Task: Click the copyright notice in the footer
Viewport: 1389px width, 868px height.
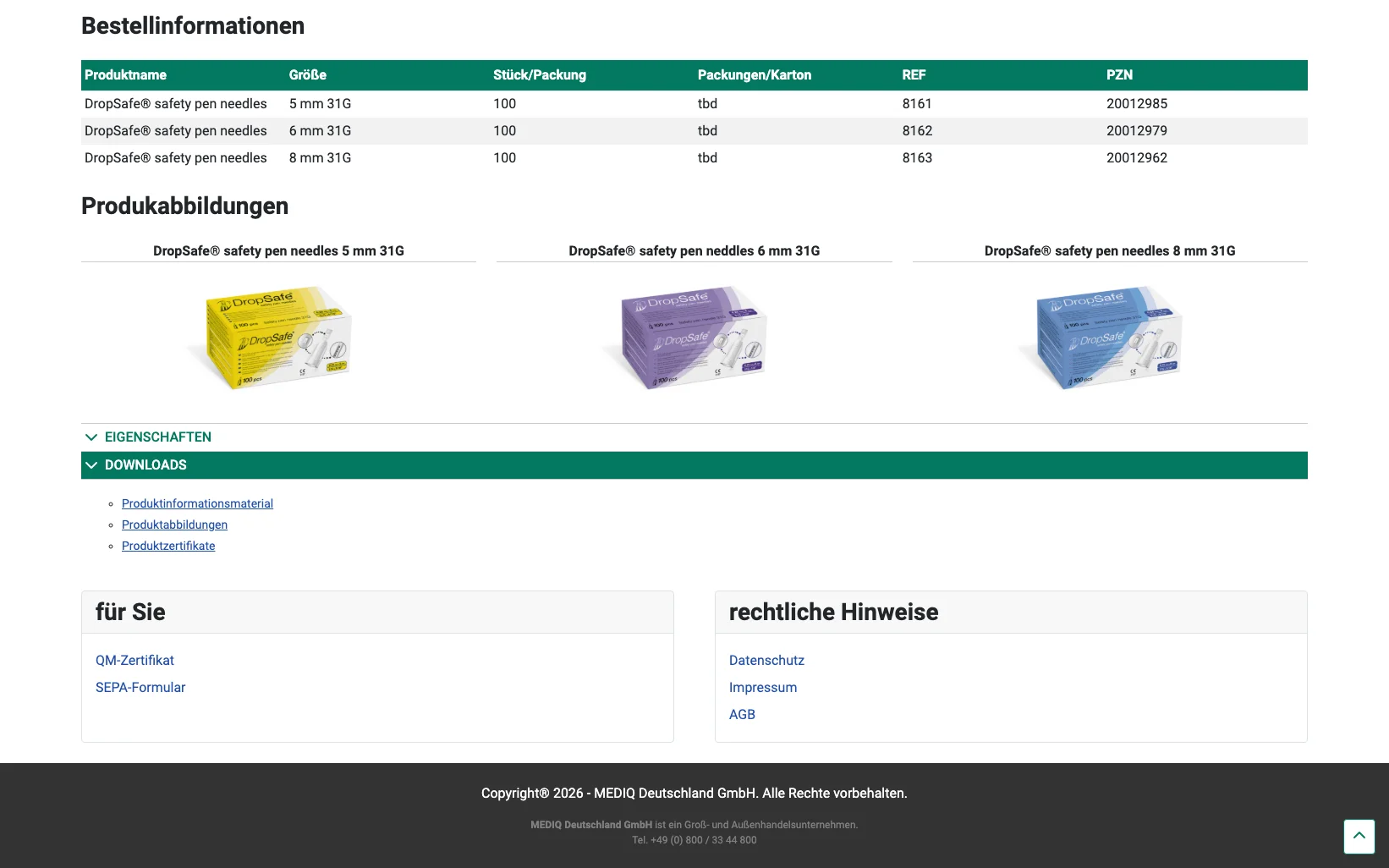Action: (694, 793)
